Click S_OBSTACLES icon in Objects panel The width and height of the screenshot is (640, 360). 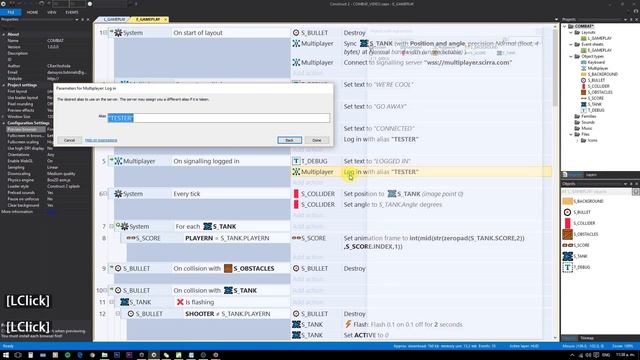(x=567, y=234)
